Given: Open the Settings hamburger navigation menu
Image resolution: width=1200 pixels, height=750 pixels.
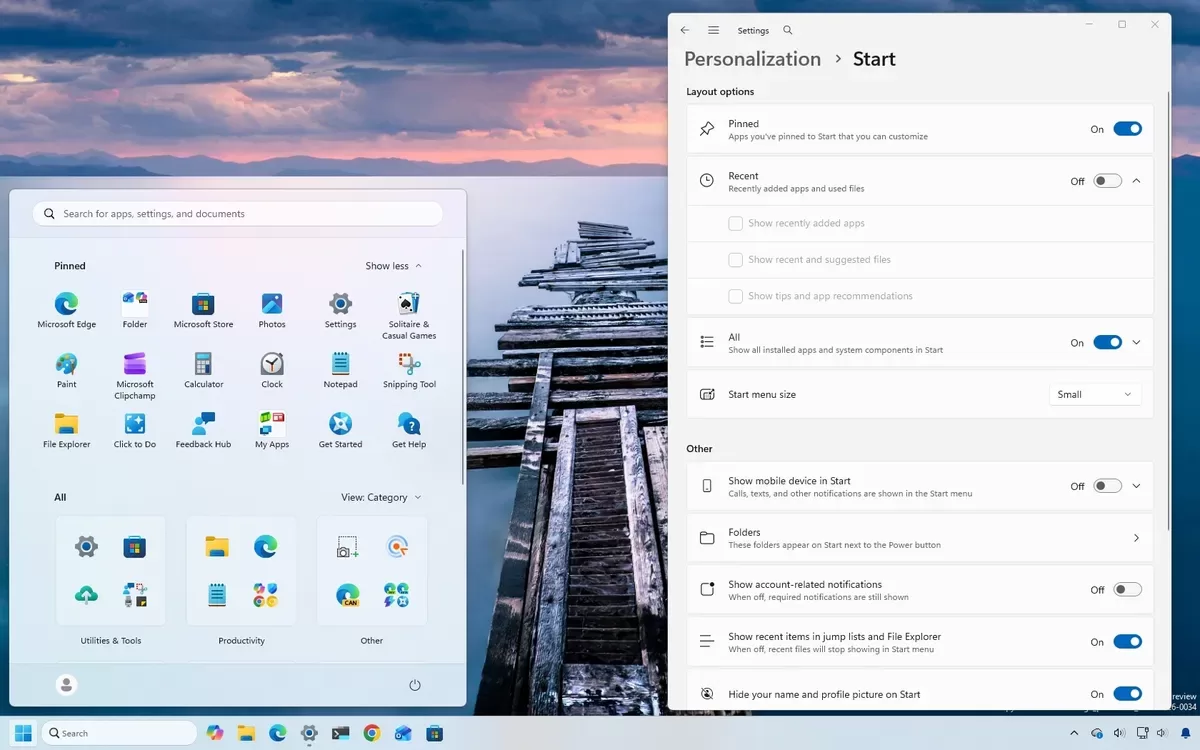Looking at the screenshot, I should pos(713,31).
